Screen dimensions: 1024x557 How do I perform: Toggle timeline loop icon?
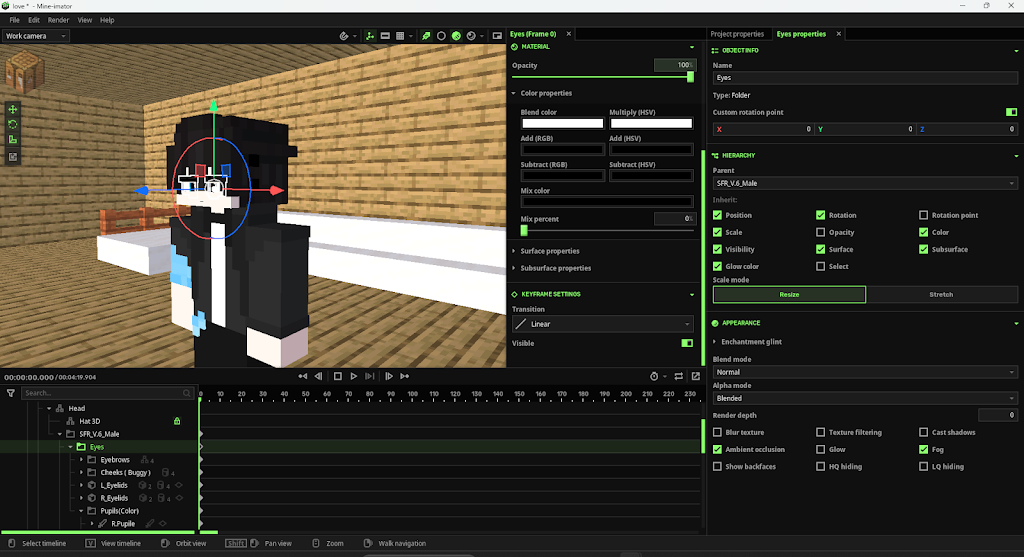tap(679, 376)
